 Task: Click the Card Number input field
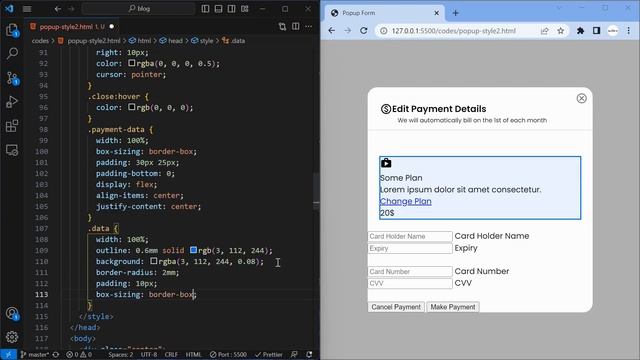click(x=410, y=271)
